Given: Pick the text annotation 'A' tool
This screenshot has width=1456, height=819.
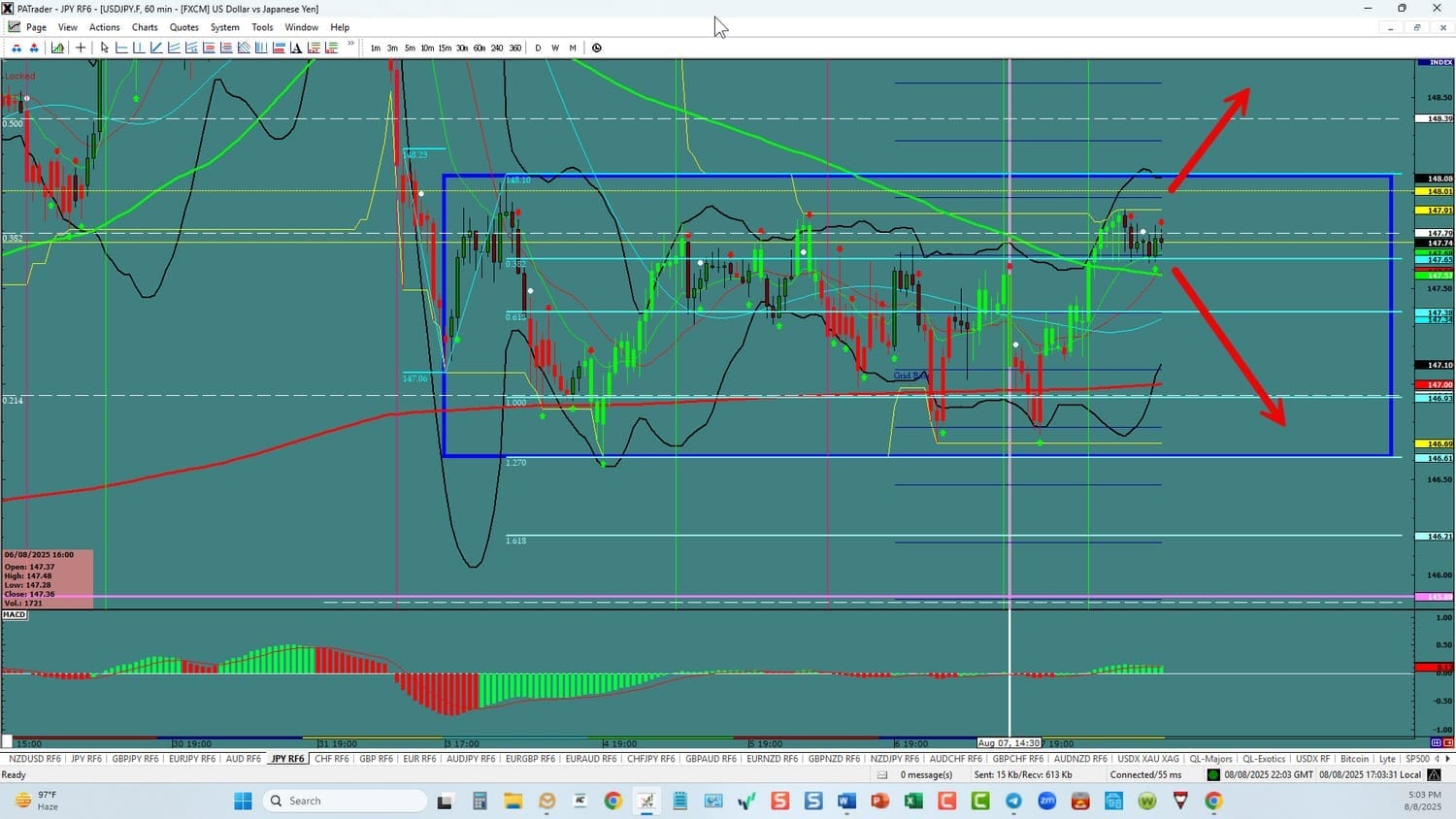Looking at the screenshot, I should 296,48.
